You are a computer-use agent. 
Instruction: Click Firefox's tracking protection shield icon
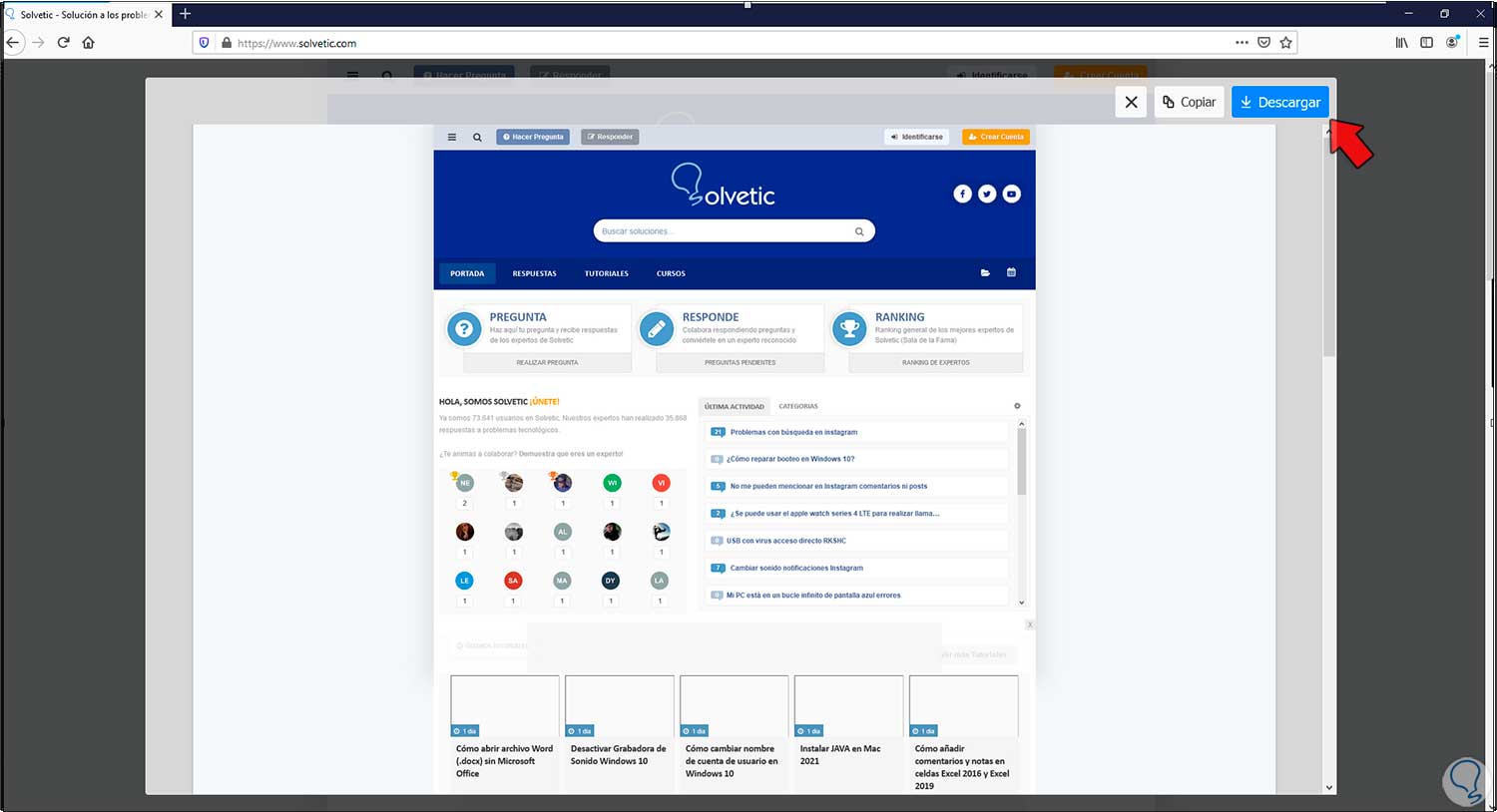(x=204, y=43)
